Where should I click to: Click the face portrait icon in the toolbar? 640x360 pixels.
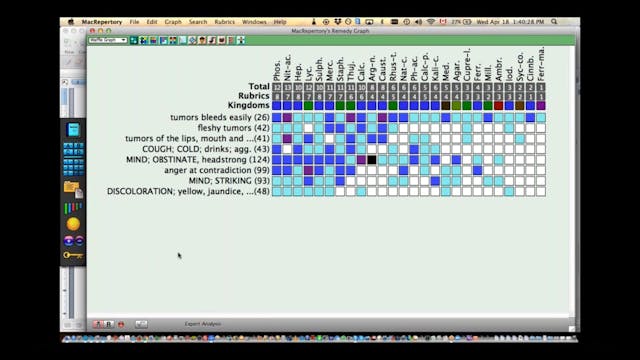202,40
